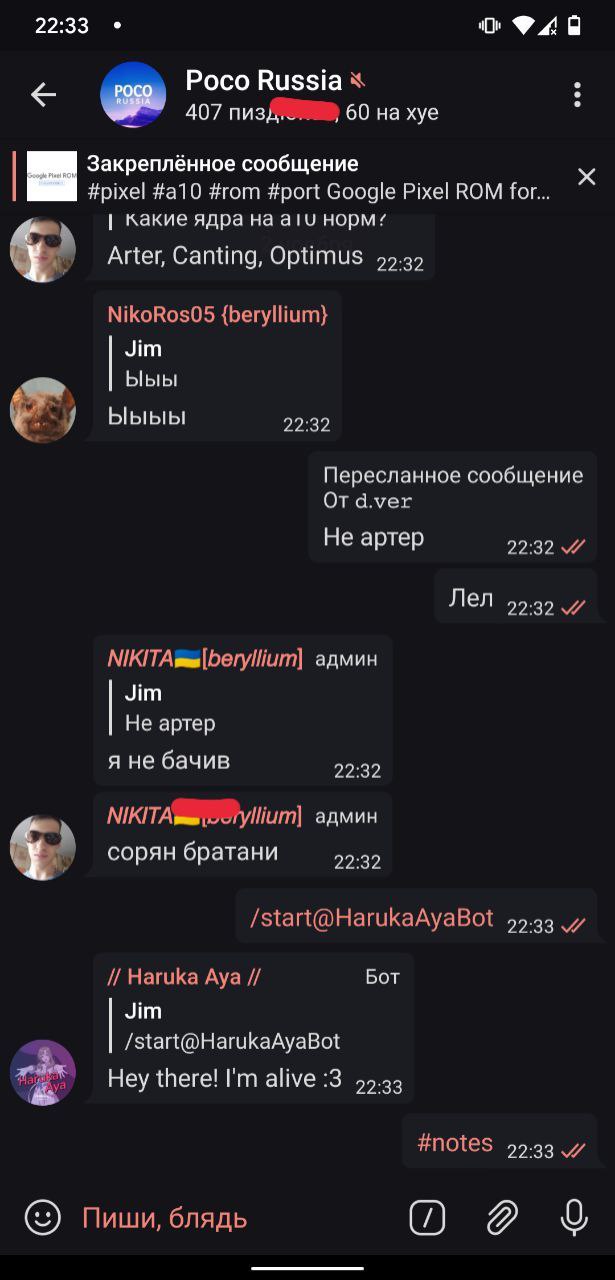The height and width of the screenshot is (1280, 615).
Task: Open the three-dot chat menu
Action: tap(577, 95)
